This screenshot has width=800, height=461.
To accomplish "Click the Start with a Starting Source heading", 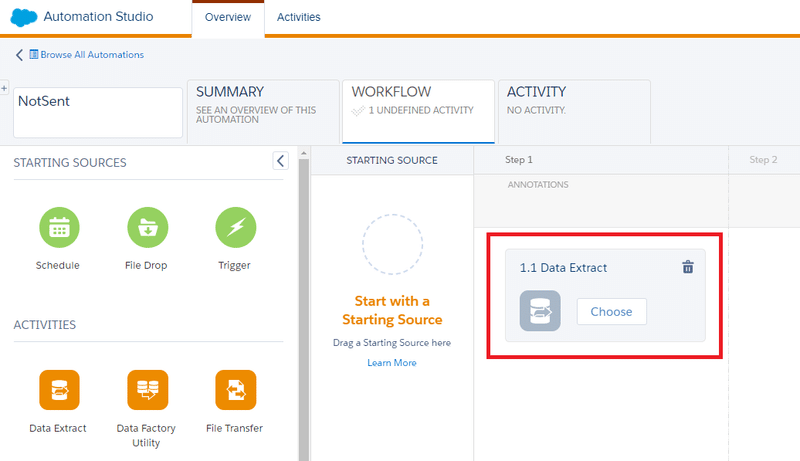I will point(392,310).
